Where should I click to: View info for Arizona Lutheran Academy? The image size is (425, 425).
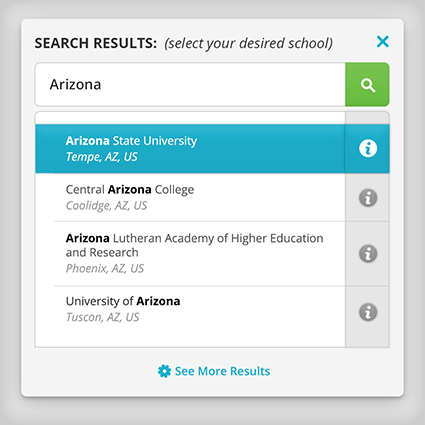[x=368, y=254]
